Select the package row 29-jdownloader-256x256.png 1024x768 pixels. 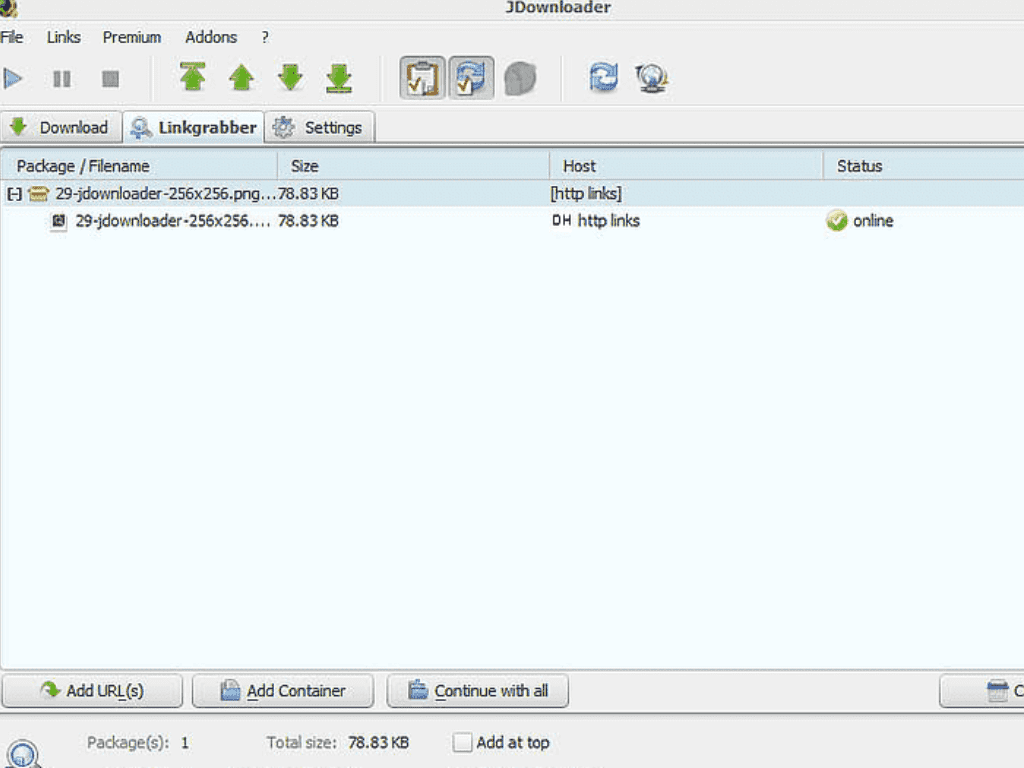pyautogui.click(x=512, y=194)
